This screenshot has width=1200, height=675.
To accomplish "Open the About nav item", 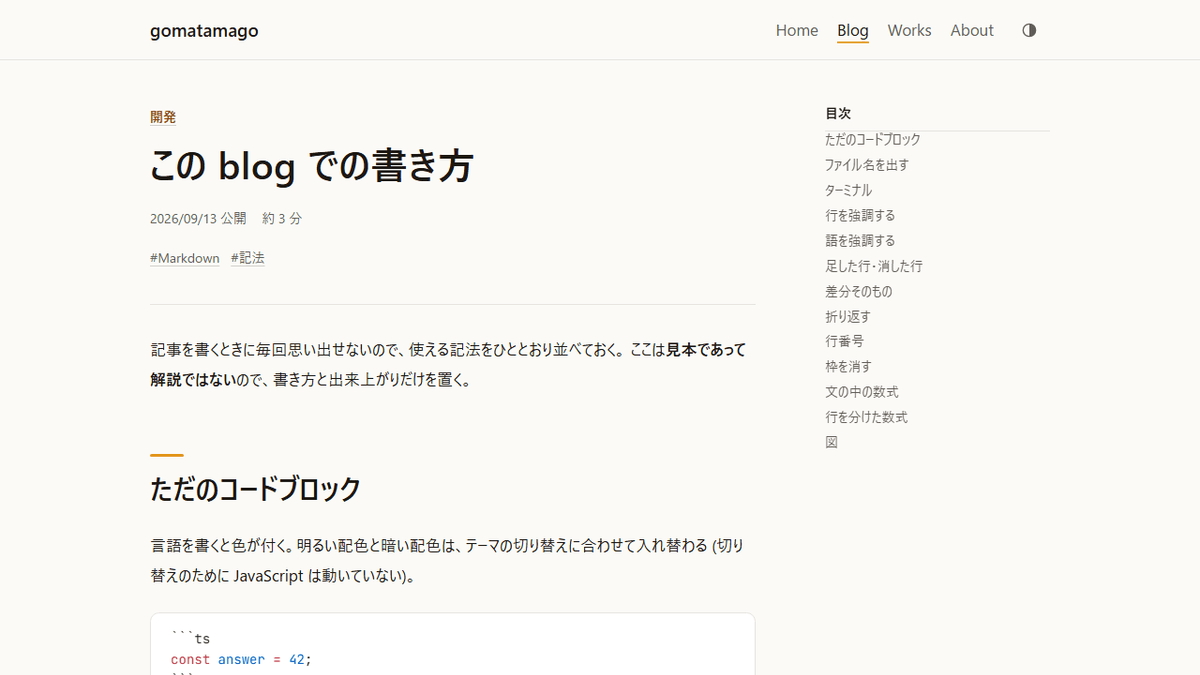I will (x=972, y=30).
